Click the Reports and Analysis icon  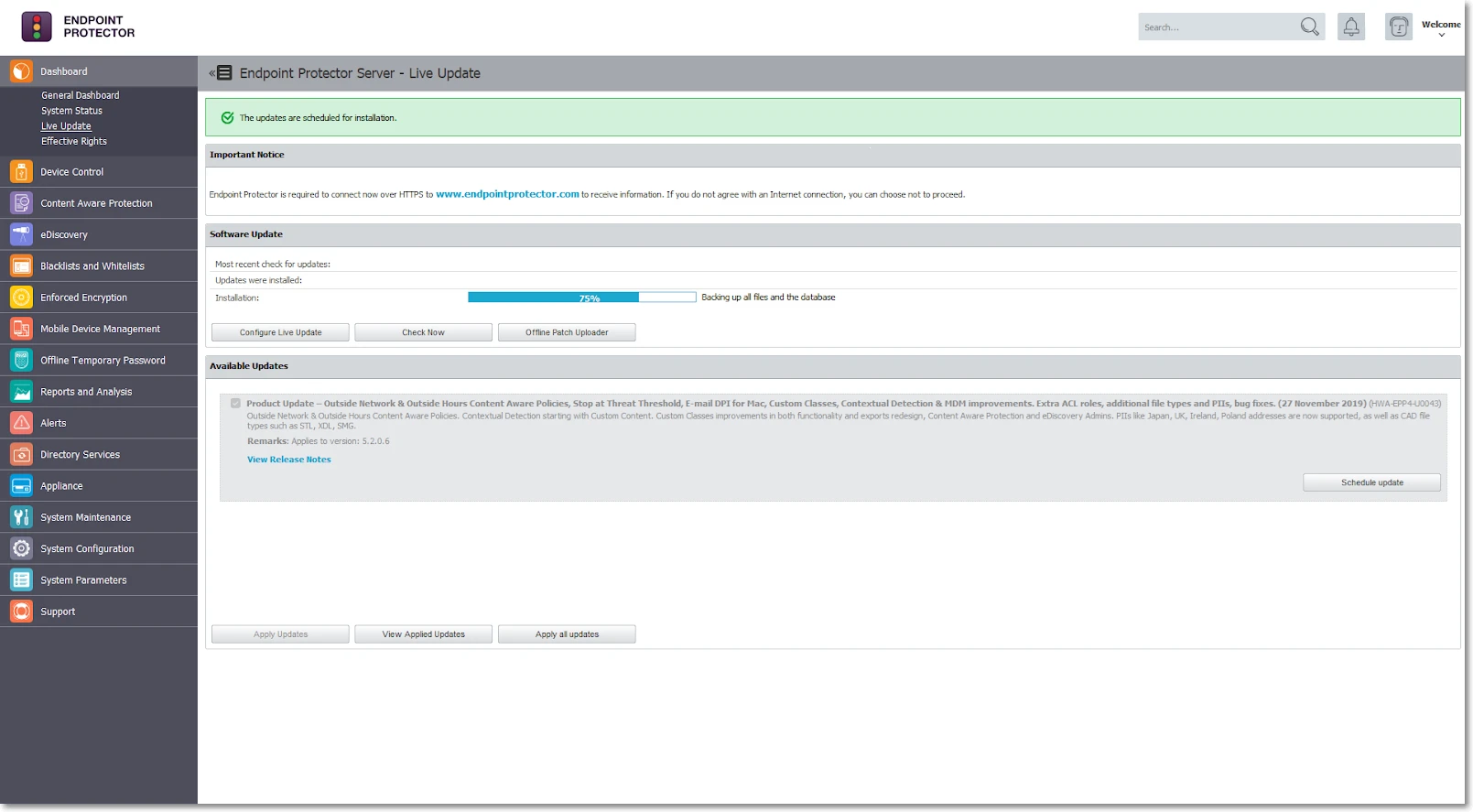21,392
